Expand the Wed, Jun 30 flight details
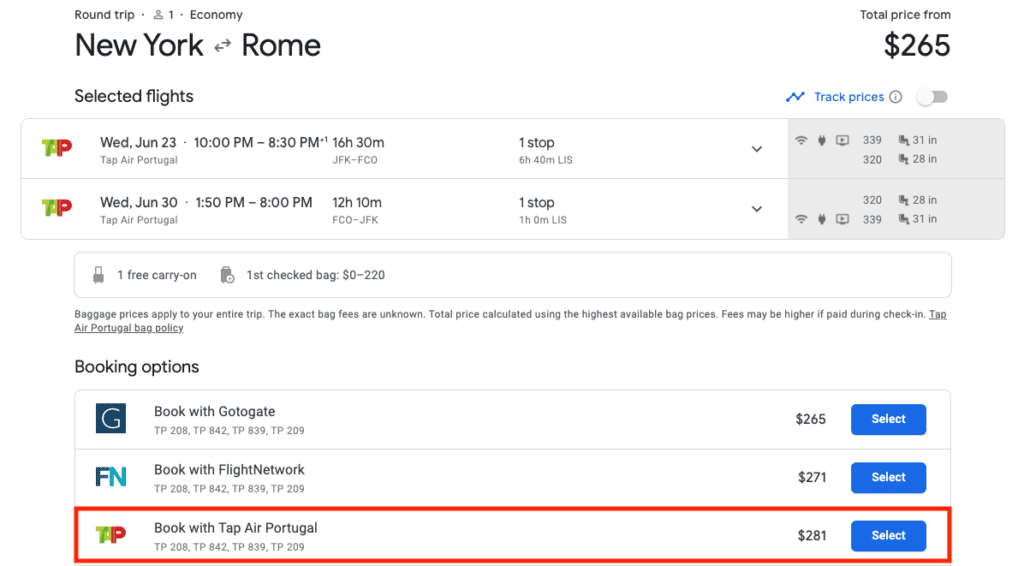Screen dimensions: 1024x566 pyautogui.click(x=757, y=210)
